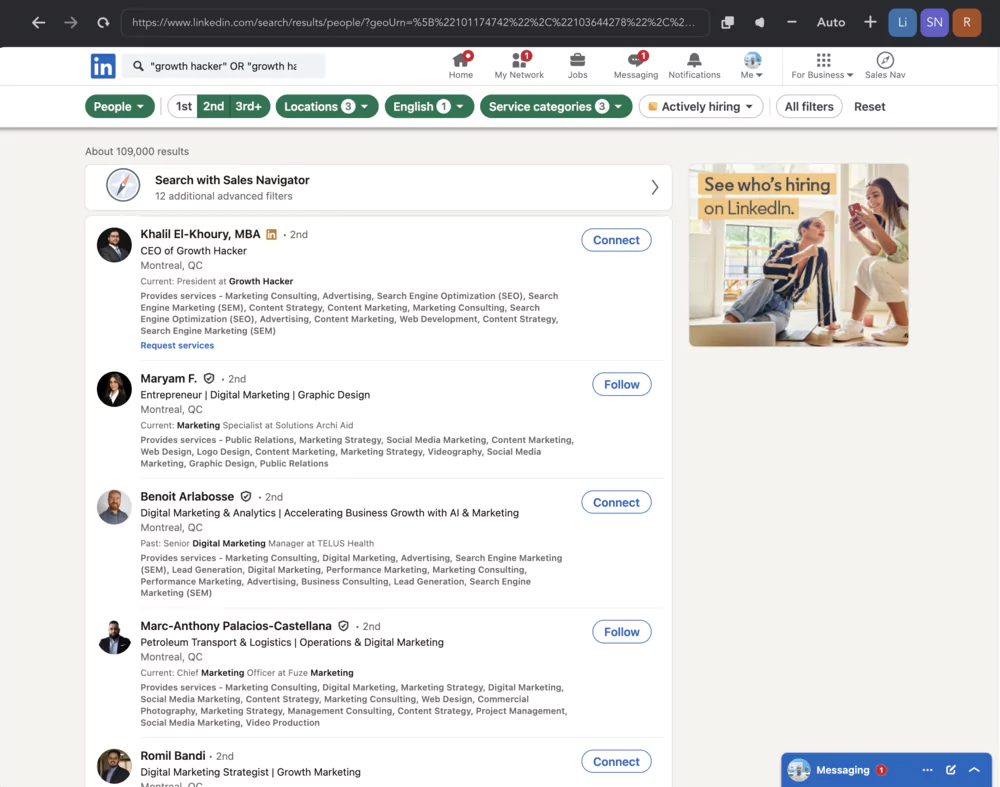1000x787 pixels.
Task: Toggle the 3rd+ connections filter
Action: 249,107
